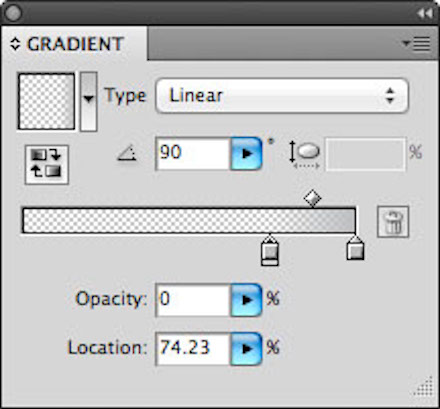The width and height of the screenshot is (440, 409).
Task: Click the delete stop trash icon
Action: point(393,222)
